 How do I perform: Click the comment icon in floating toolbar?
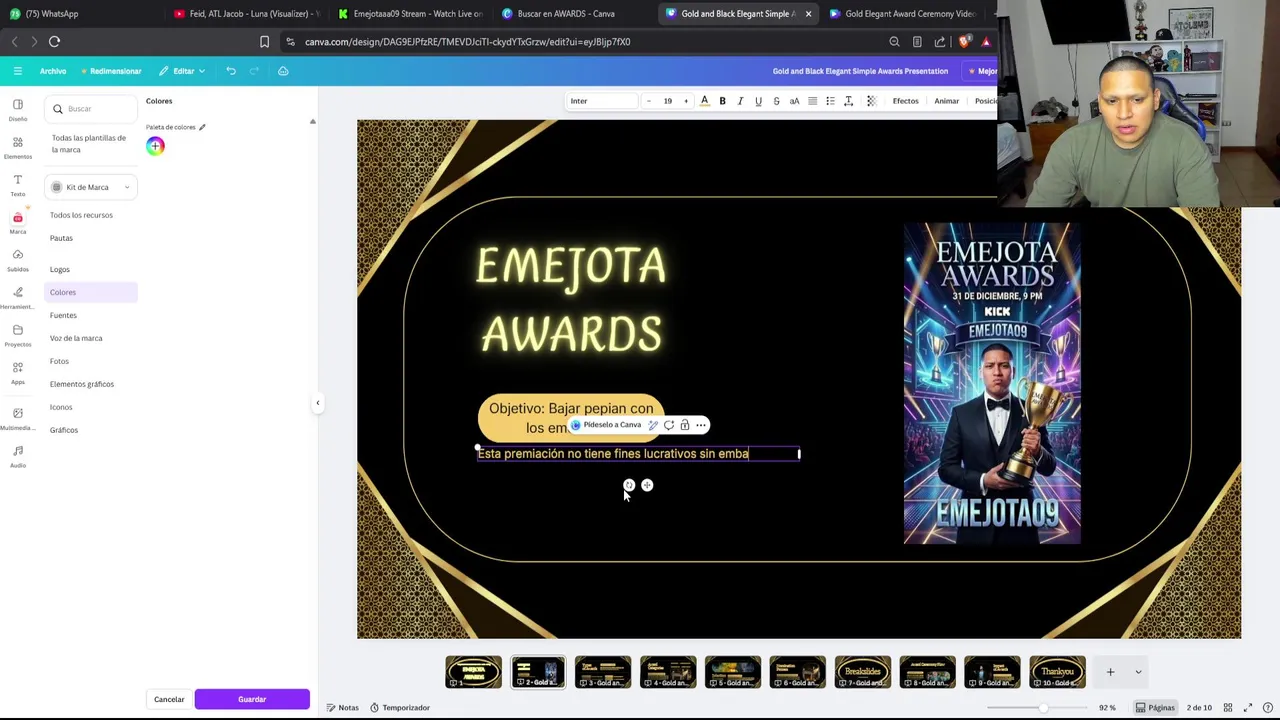pos(669,425)
